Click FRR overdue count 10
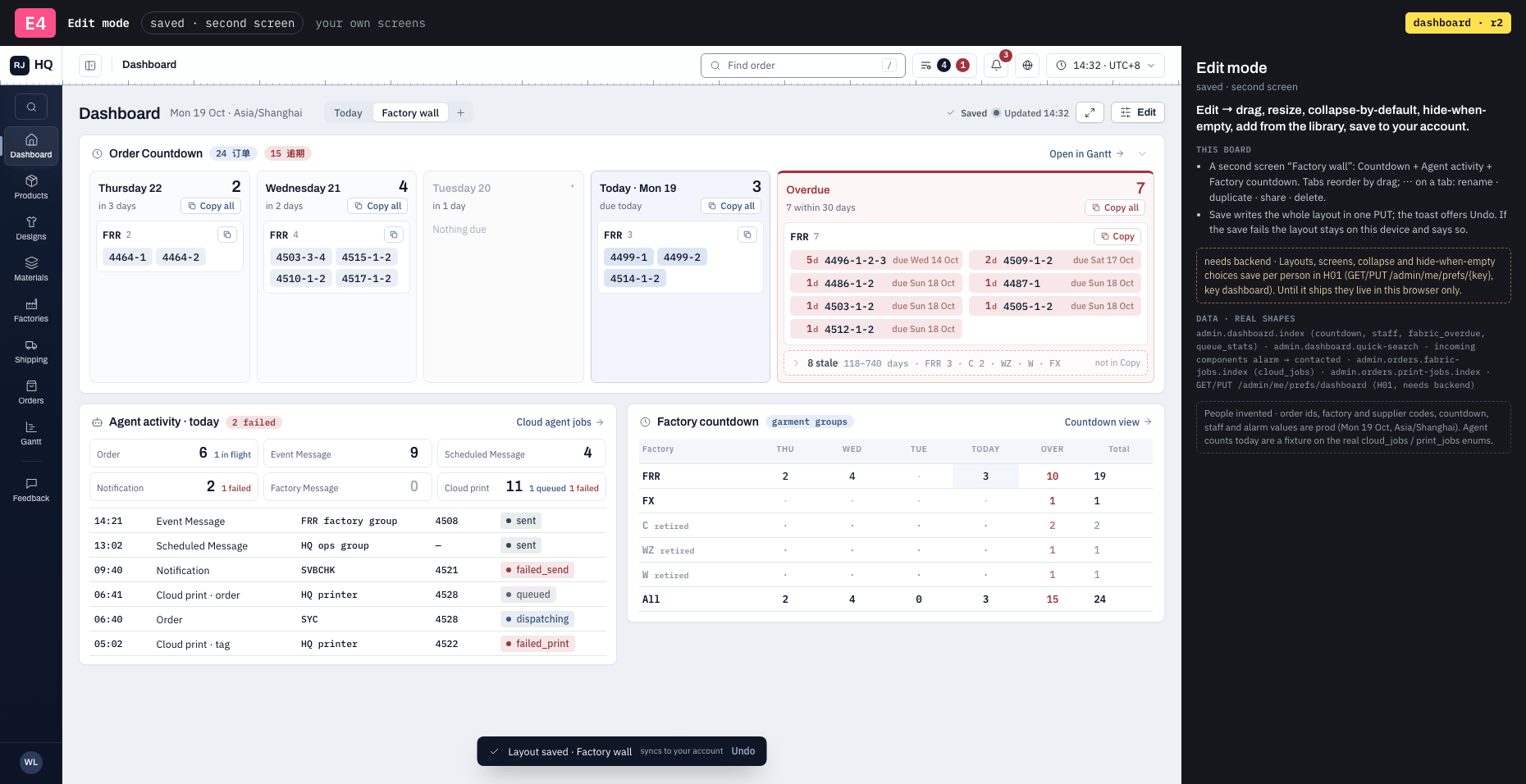 click(1053, 476)
